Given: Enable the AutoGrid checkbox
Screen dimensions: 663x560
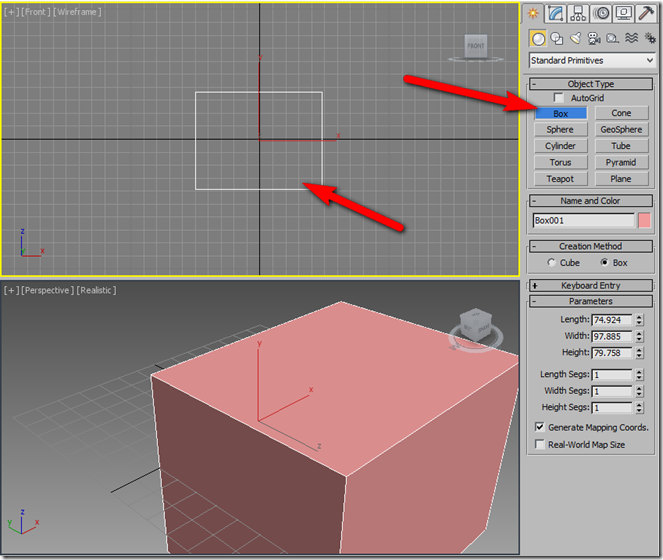Looking at the screenshot, I should tap(559, 98).
